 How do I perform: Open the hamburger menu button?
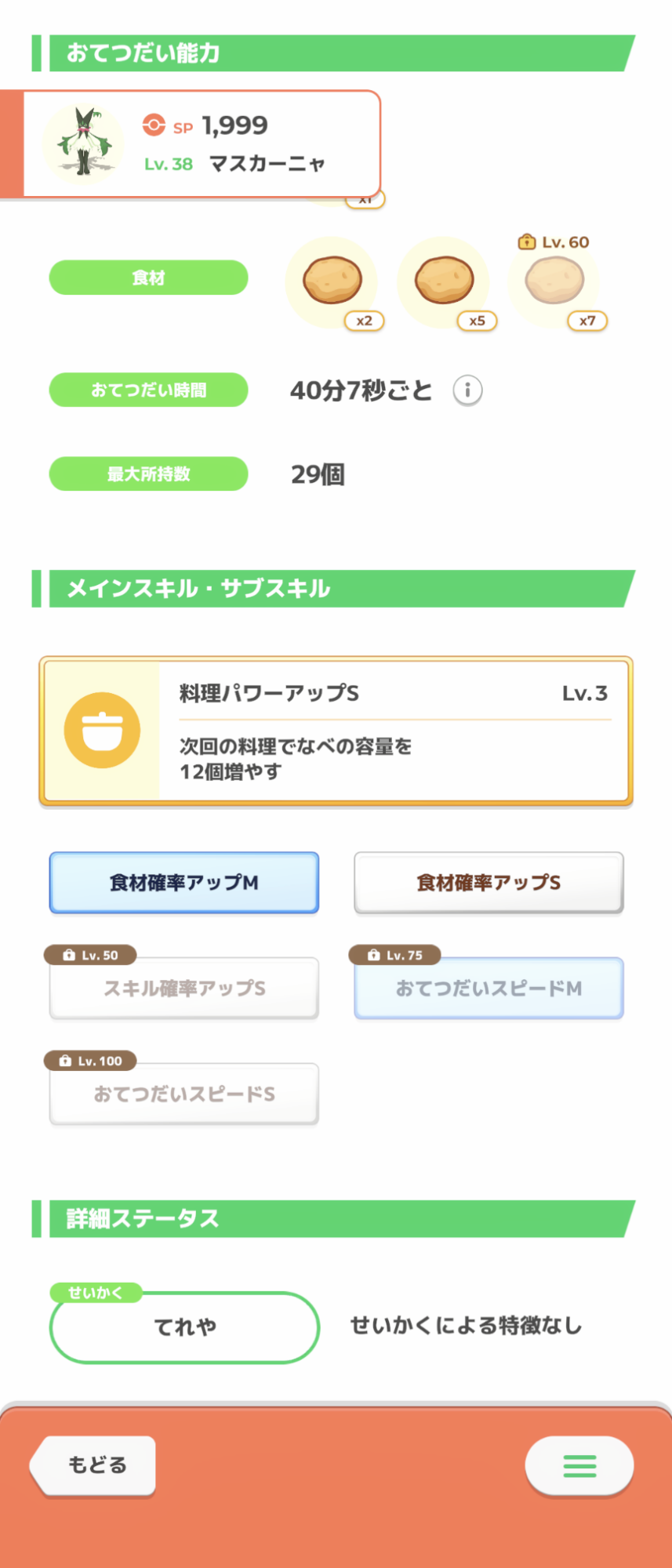pyautogui.click(x=579, y=1465)
